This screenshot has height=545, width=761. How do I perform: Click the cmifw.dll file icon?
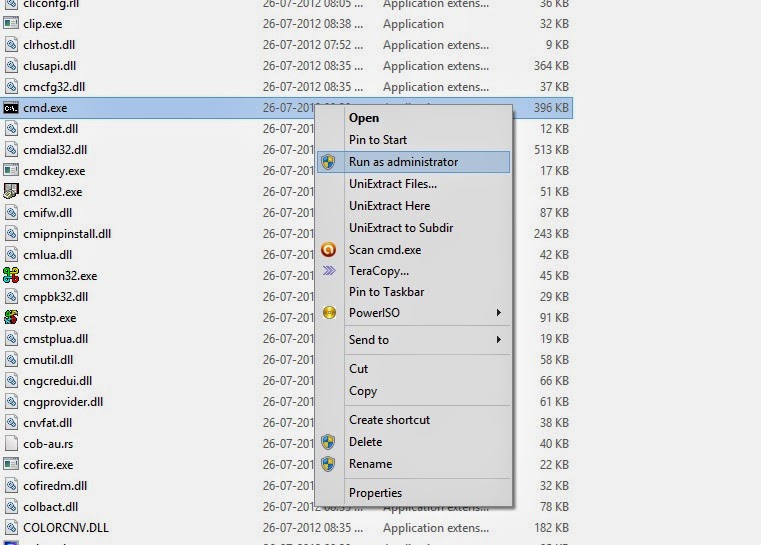tap(11, 213)
